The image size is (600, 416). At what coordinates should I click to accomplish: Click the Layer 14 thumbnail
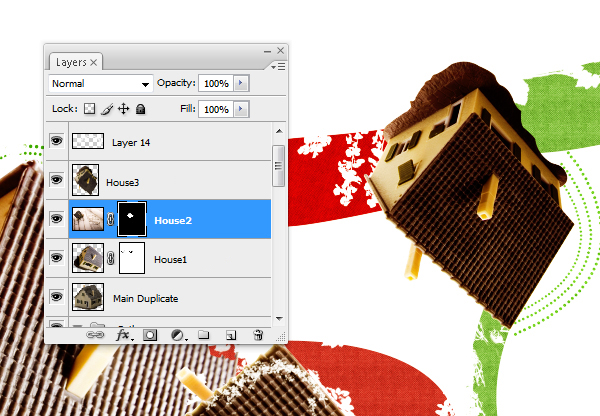[x=88, y=141]
